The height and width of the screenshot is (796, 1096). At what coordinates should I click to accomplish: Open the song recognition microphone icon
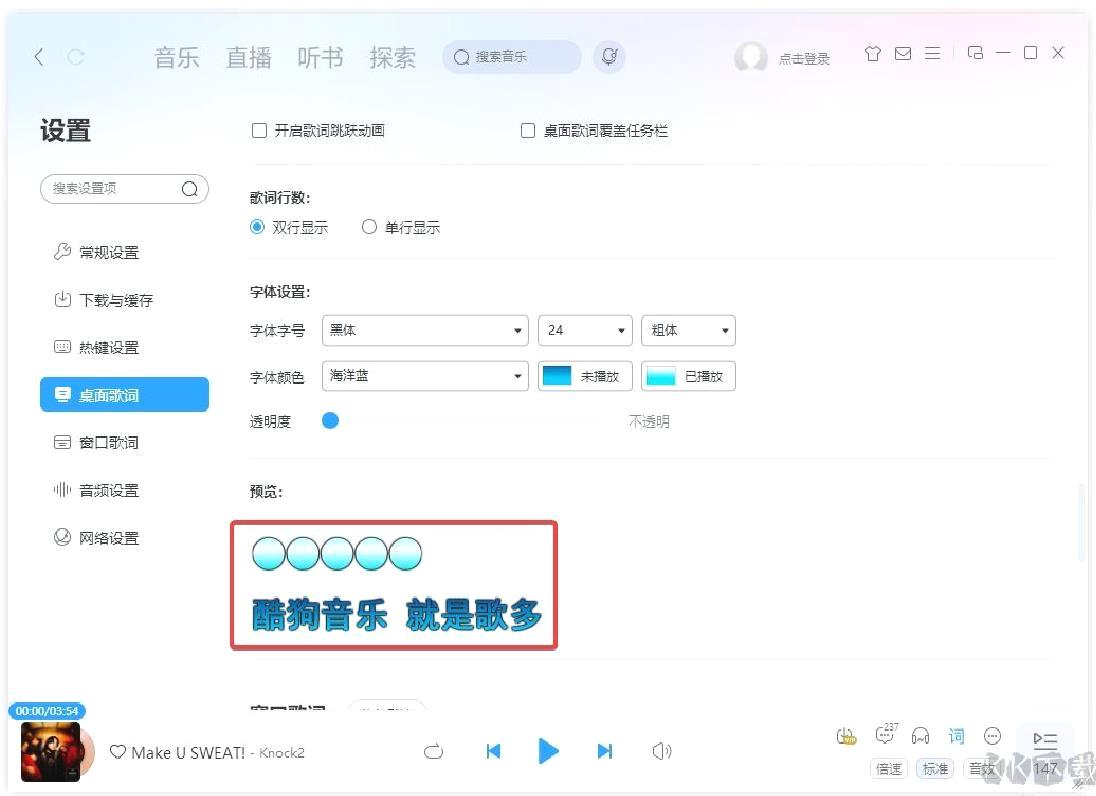point(610,57)
